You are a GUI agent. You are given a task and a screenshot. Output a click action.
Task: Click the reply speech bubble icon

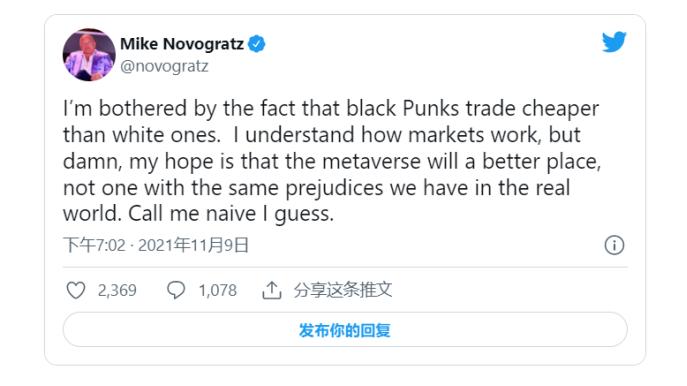[x=176, y=290]
